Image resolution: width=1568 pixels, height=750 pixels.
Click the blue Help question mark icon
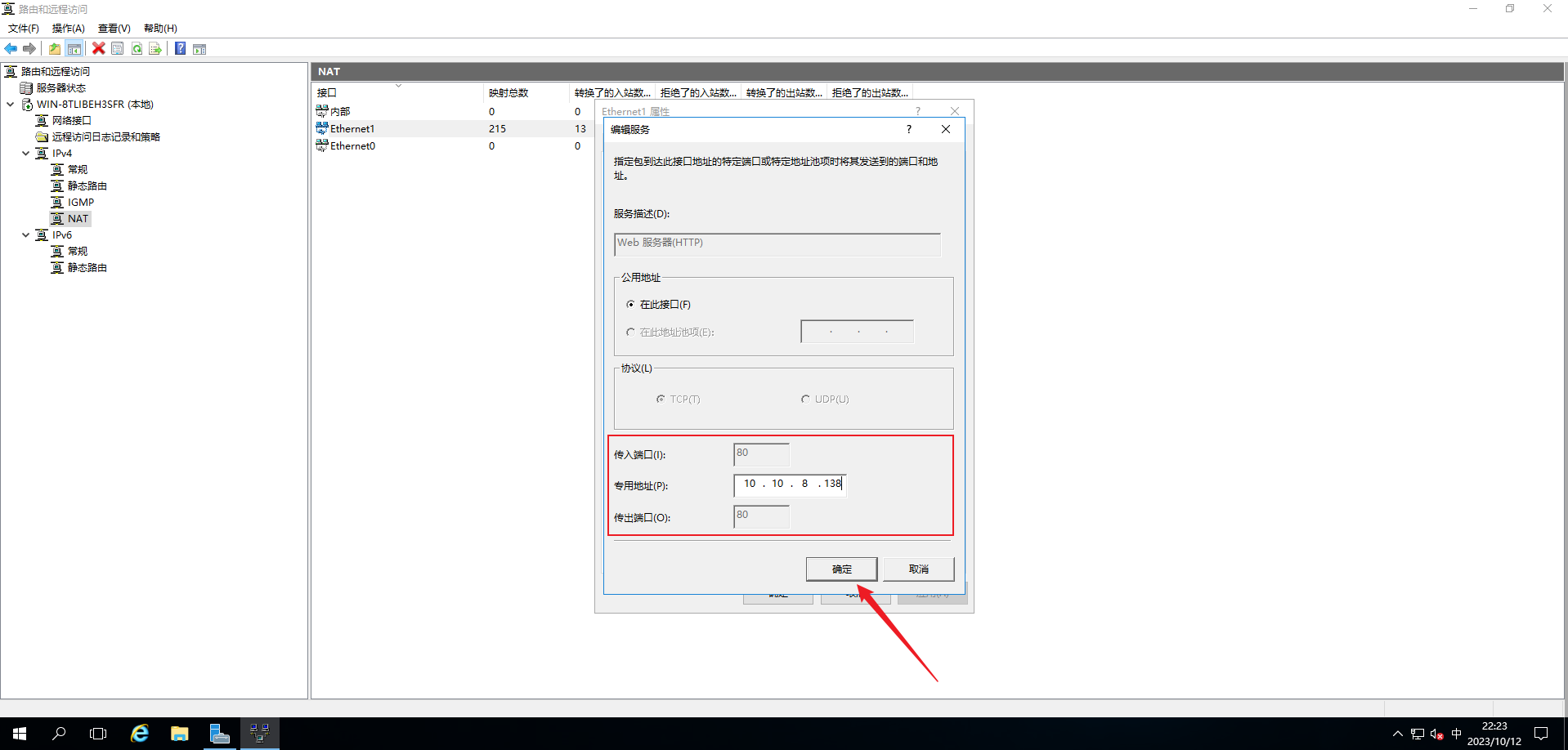click(x=180, y=49)
